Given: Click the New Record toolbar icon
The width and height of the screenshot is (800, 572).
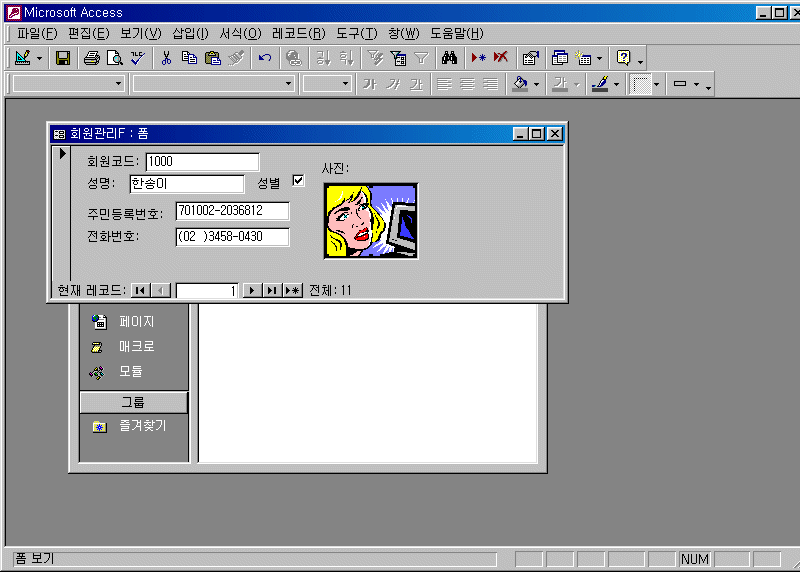Looking at the screenshot, I should click(x=478, y=58).
